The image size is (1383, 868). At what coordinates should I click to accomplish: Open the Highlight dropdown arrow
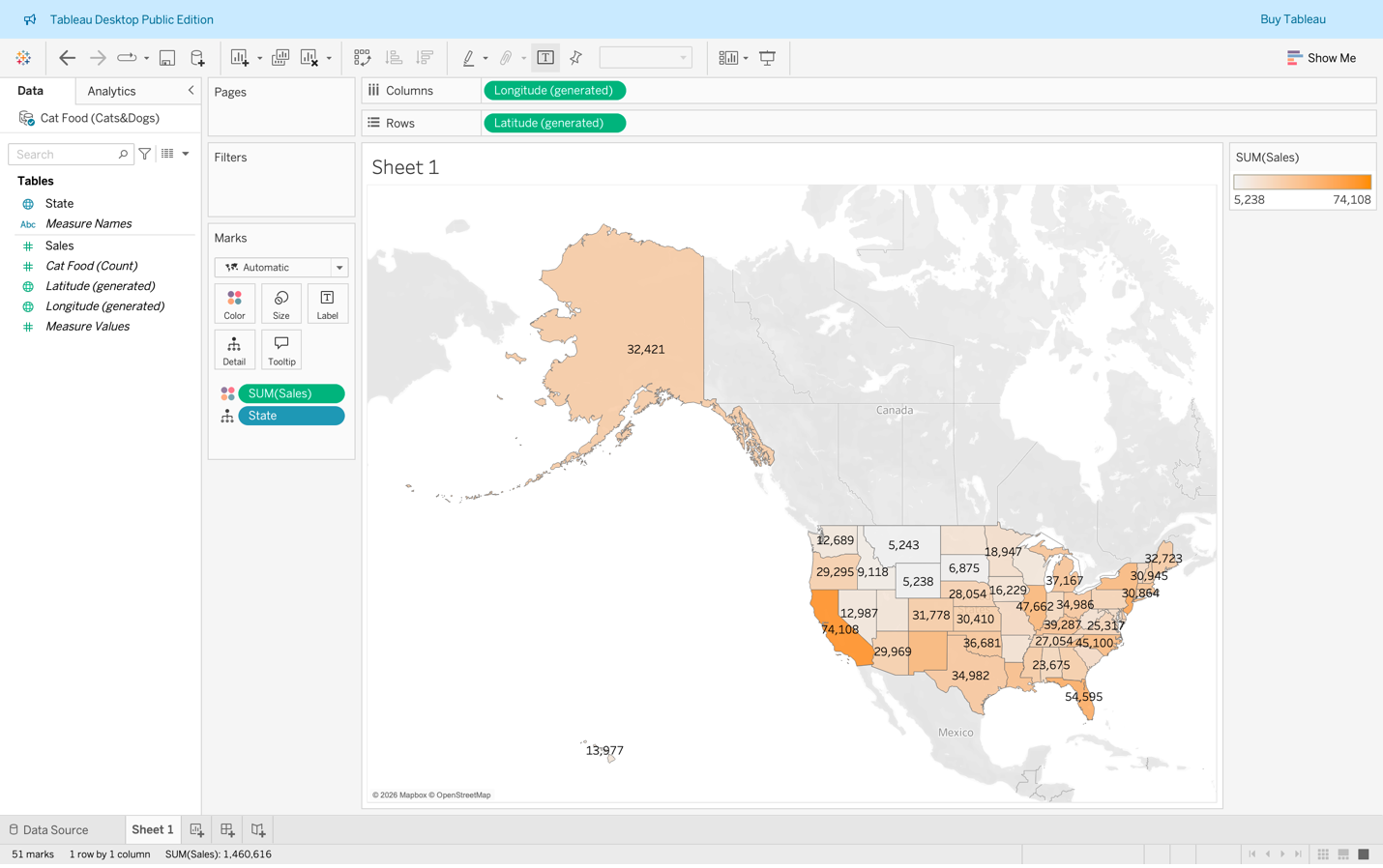(486, 59)
